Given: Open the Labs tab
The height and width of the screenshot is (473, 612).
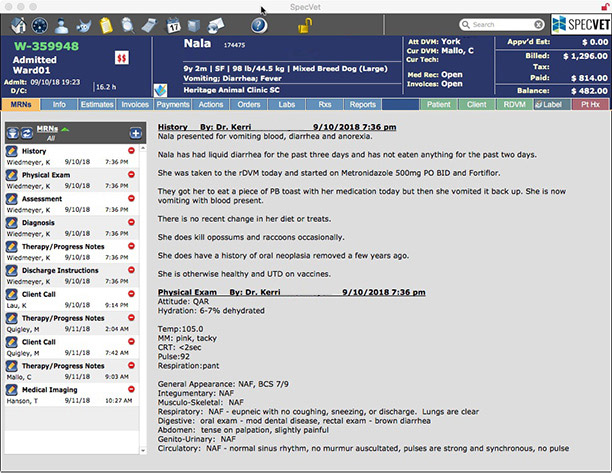Looking at the screenshot, I should [287, 105].
